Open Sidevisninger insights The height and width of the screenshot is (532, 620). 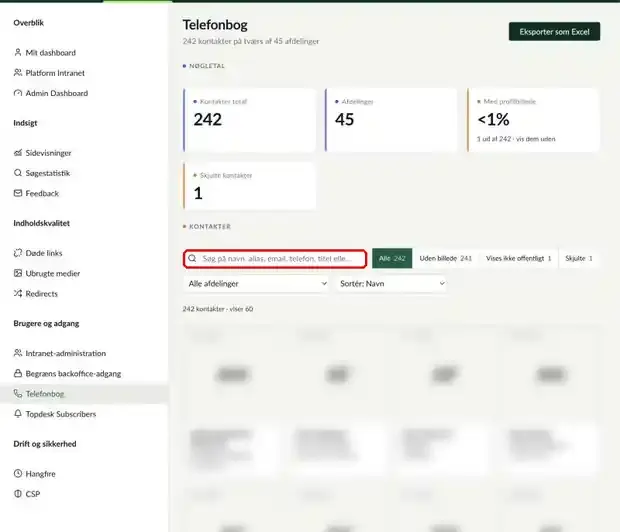click(48, 153)
